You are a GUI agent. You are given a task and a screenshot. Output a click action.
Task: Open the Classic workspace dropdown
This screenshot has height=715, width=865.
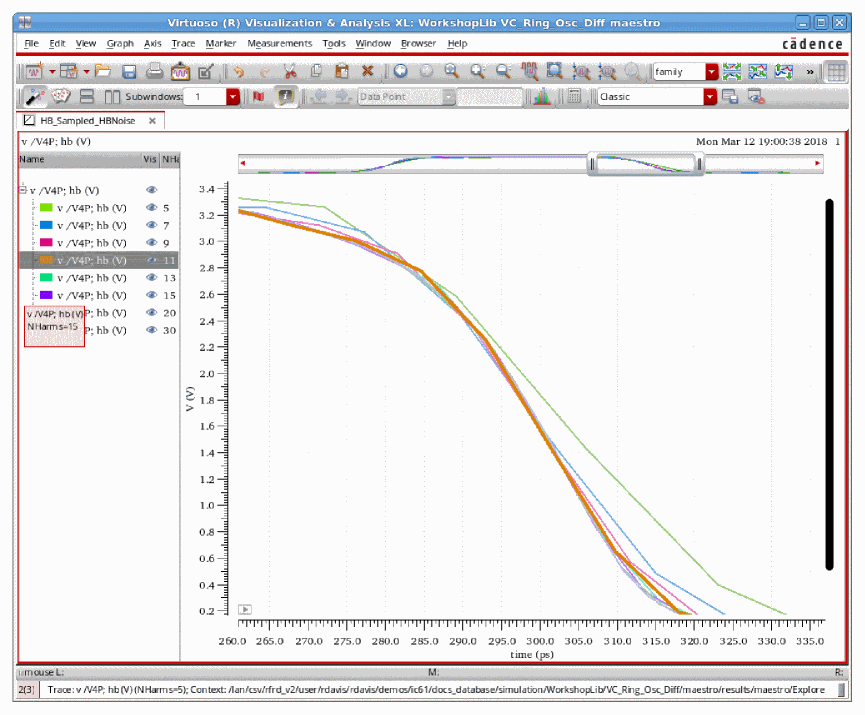point(710,97)
